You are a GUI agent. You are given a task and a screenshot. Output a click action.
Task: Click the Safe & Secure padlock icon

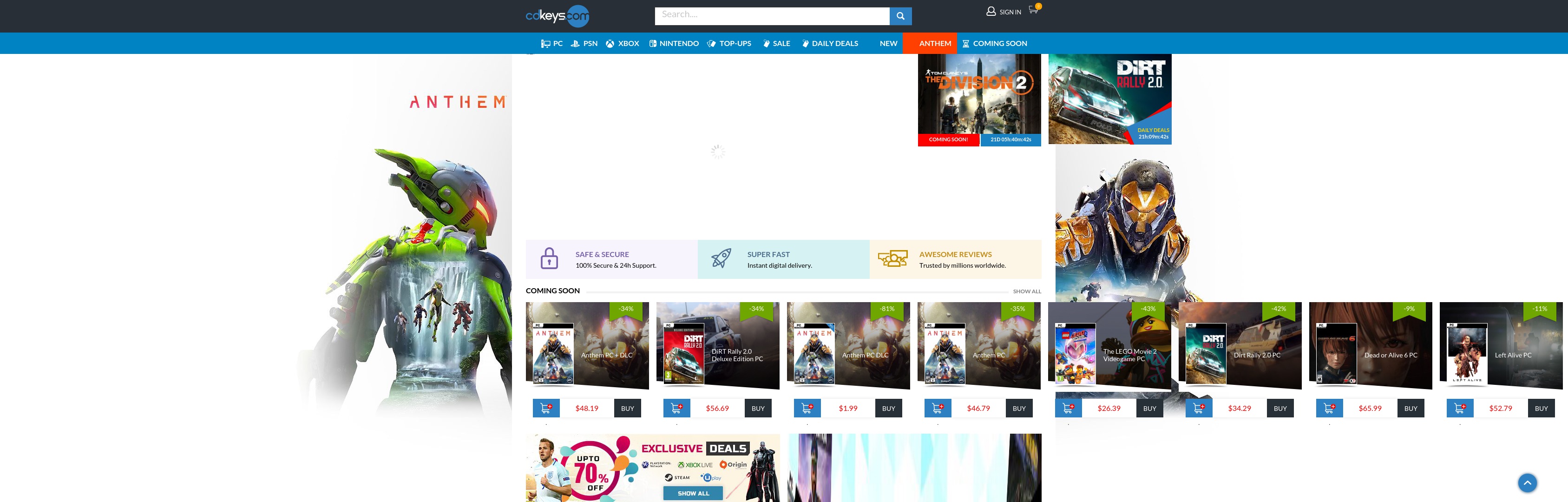549,258
